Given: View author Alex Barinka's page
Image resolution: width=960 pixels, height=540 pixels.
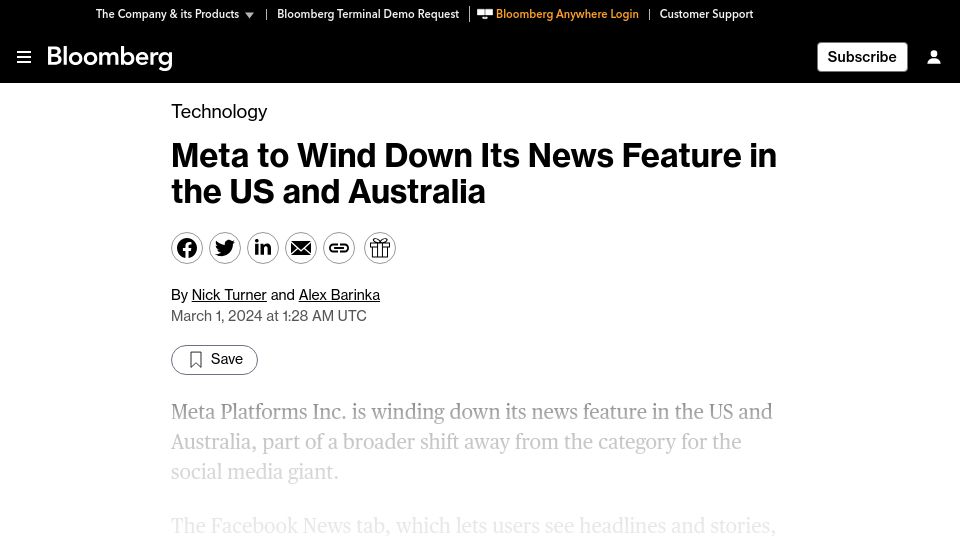Looking at the screenshot, I should [339, 295].
